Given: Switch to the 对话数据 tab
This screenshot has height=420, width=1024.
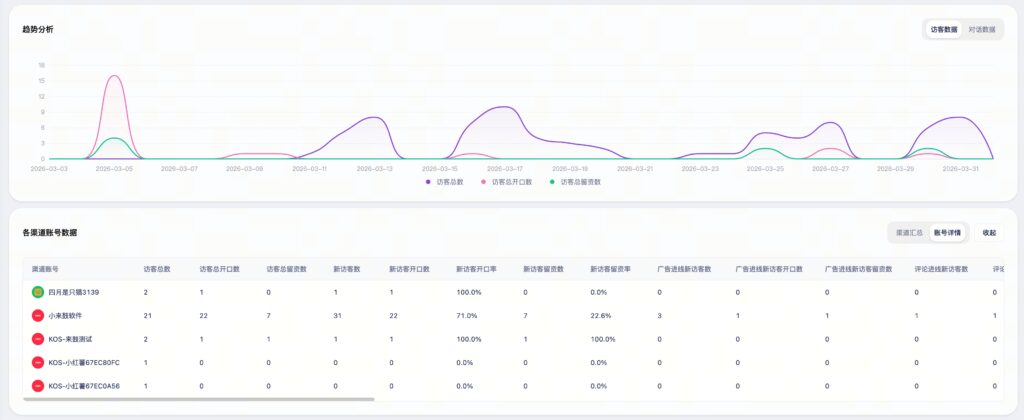Looking at the screenshot, I should coord(981,30).
